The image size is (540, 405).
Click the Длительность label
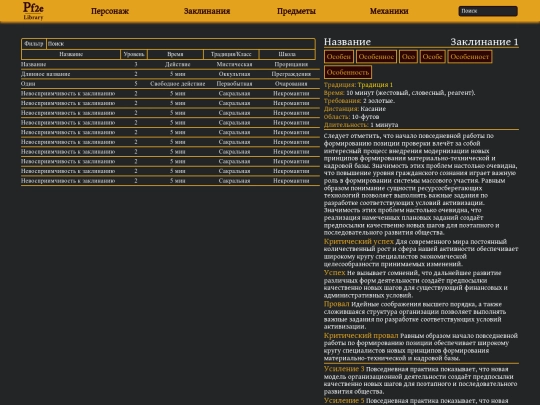pos(346,125)
